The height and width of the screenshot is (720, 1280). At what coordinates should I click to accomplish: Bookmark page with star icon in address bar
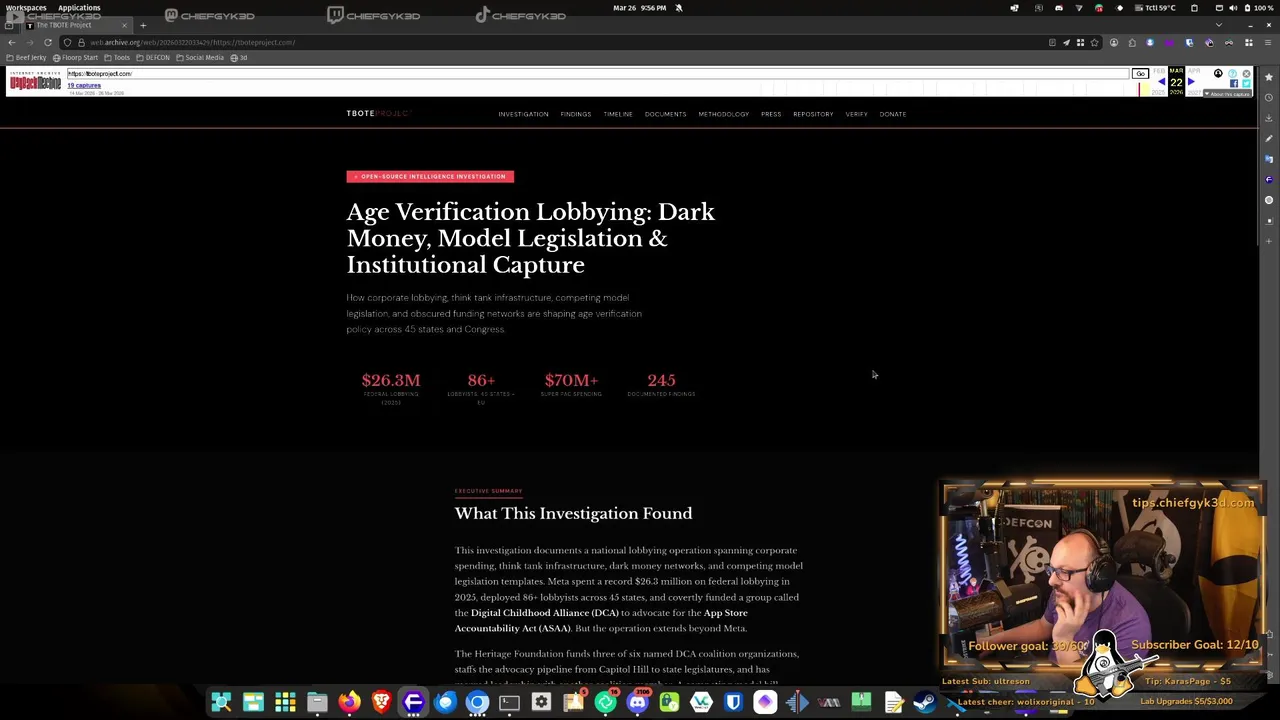1094,42
